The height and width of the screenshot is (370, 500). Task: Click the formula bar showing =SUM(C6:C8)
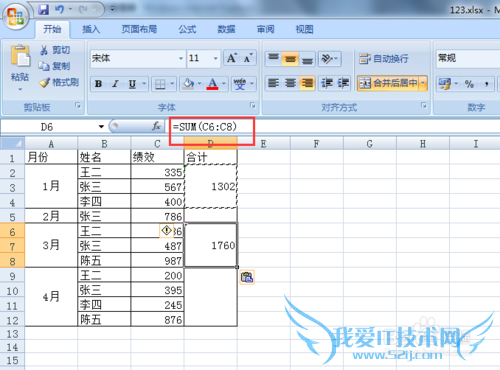[x=333, y=127]
